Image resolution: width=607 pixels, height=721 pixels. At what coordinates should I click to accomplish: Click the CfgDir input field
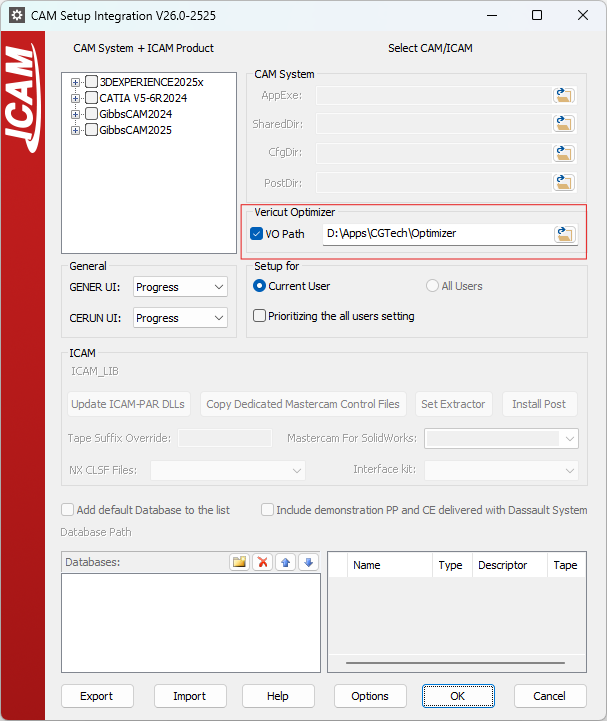[x=434, y=153]
